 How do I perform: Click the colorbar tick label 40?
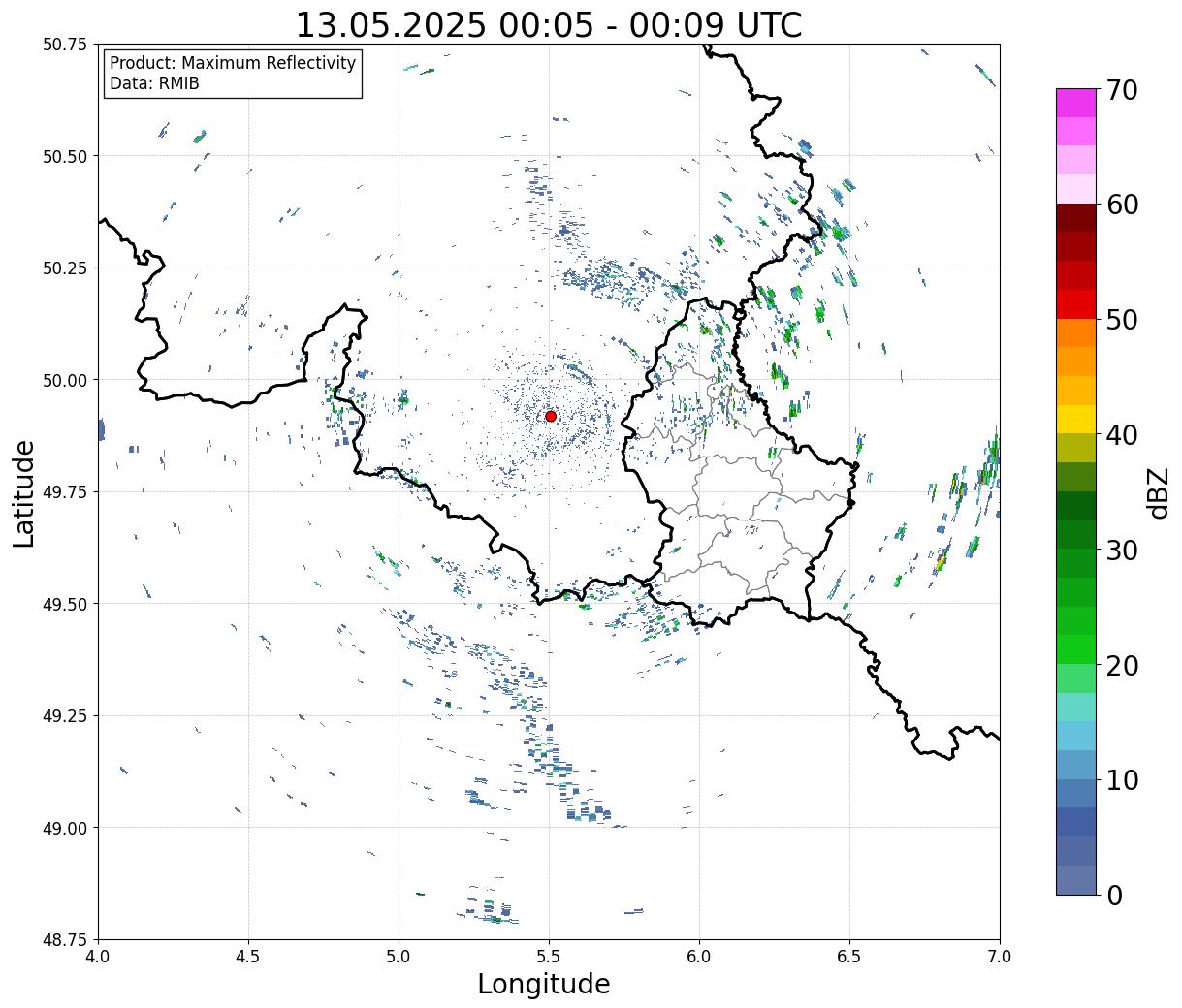(1122, 434)
